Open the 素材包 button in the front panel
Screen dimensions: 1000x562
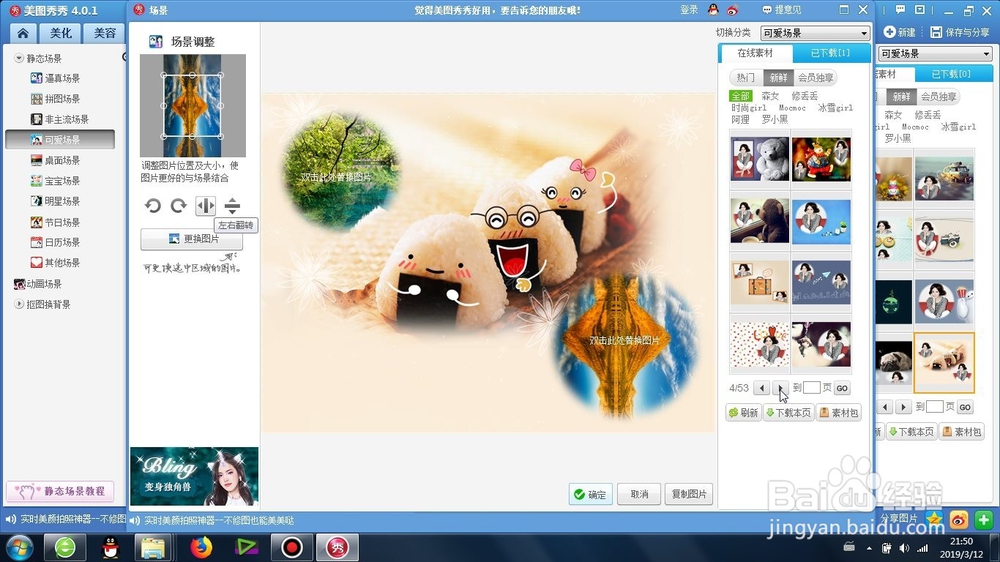839,413
